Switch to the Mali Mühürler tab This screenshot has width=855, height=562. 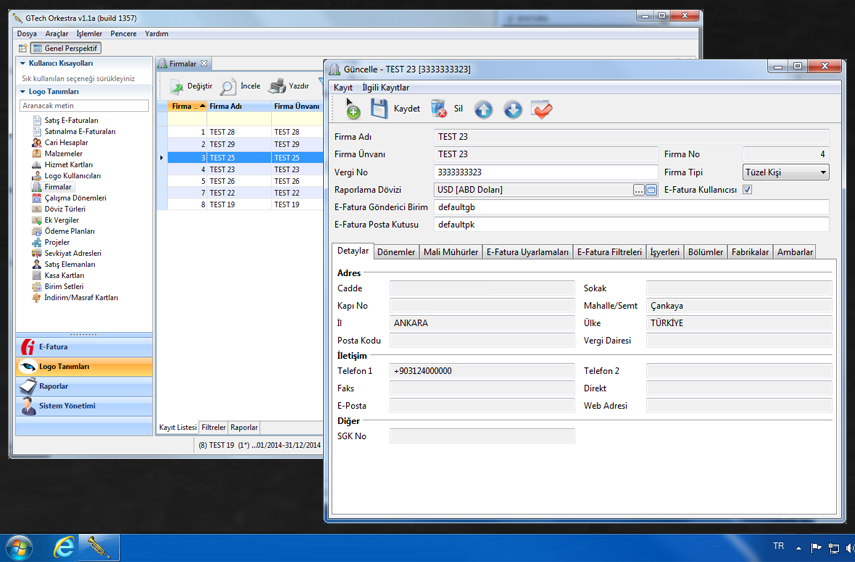450,252
